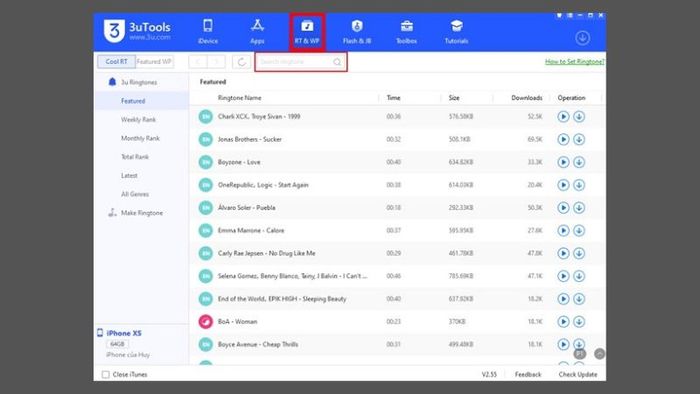
Task: Download Emma Marrone - Calore
Action: (579, 230)
